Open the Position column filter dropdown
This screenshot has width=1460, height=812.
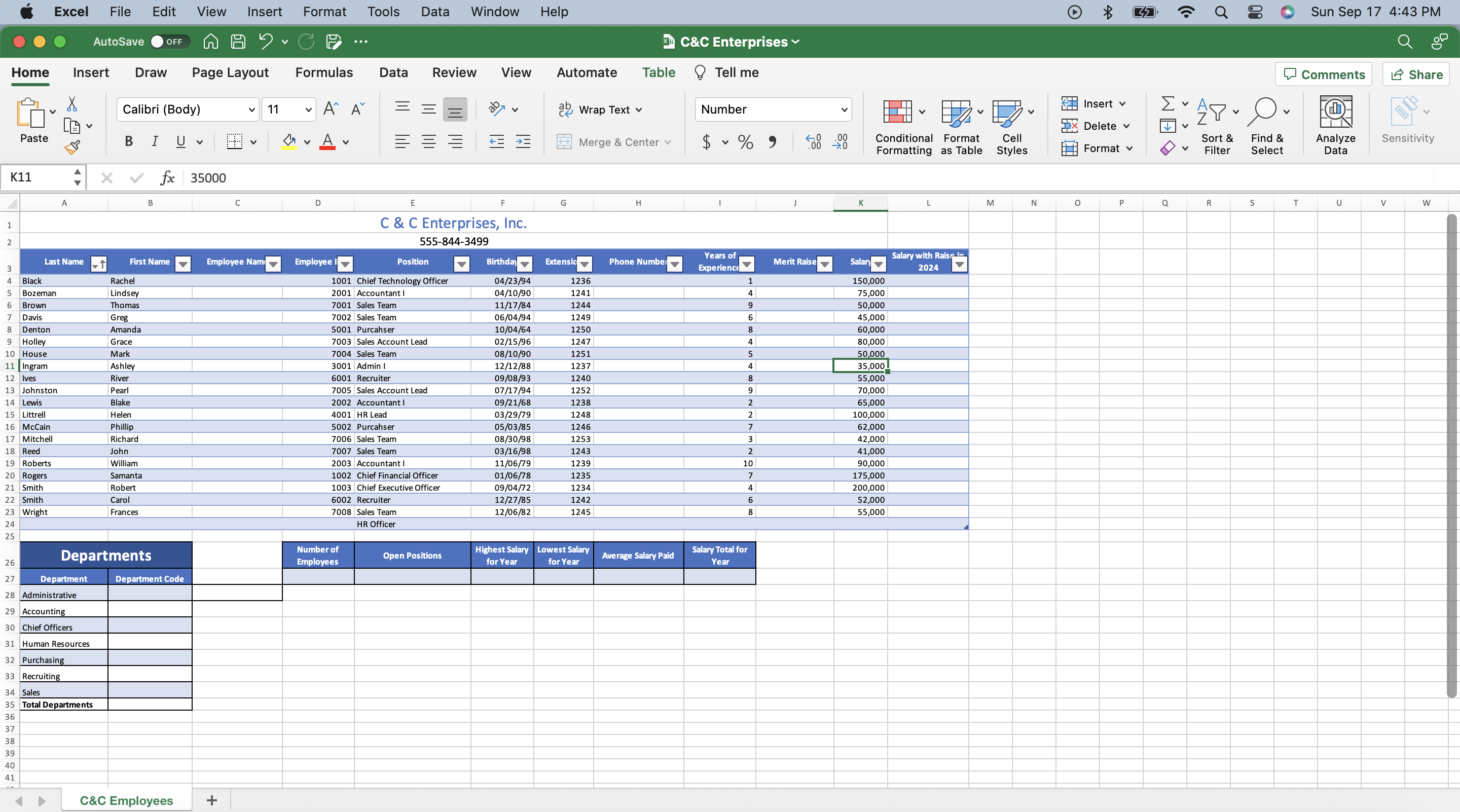coord(461,264)
